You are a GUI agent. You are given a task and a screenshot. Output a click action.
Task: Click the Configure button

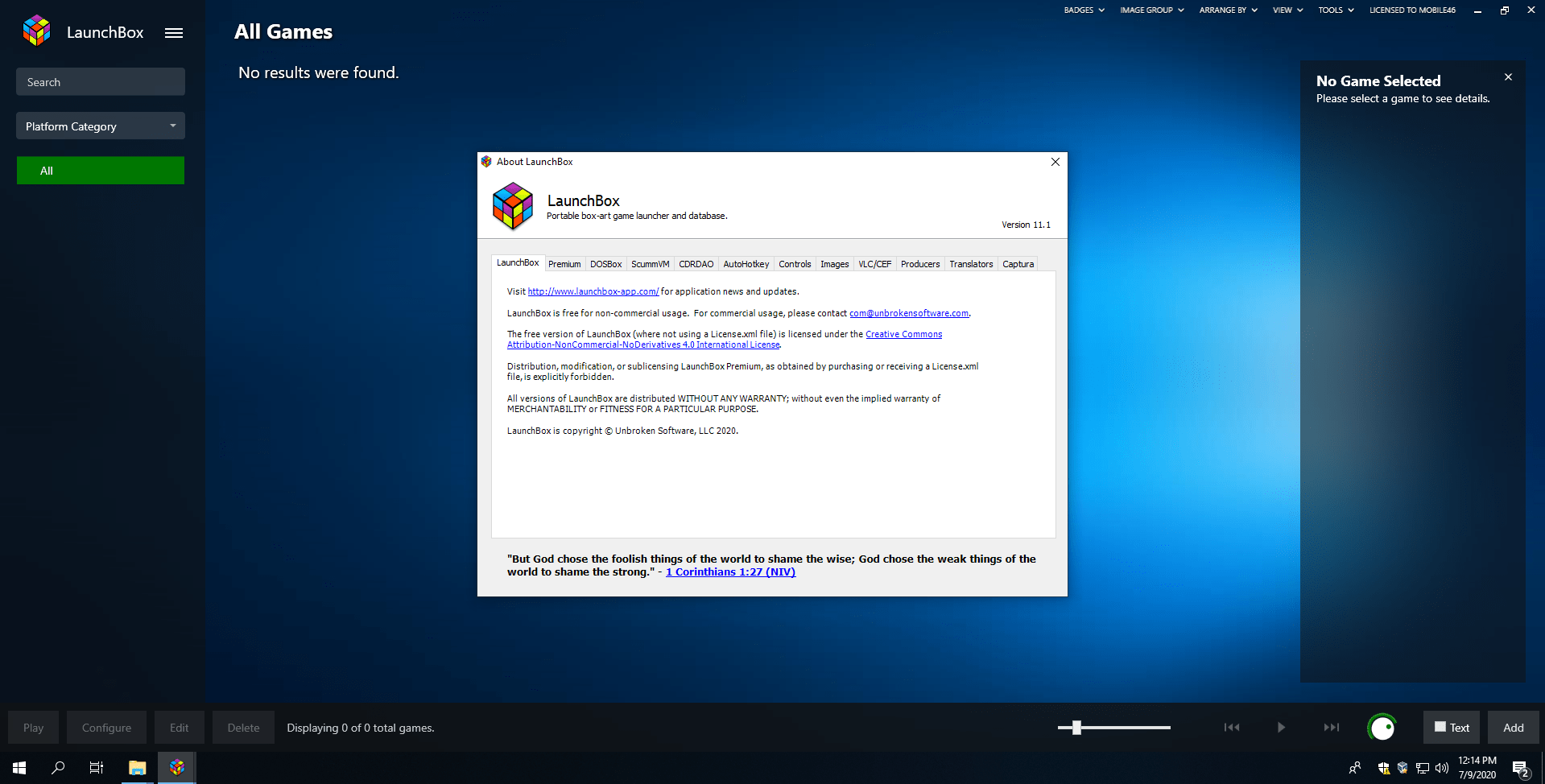pyautogui.click(x=106, y=728)
